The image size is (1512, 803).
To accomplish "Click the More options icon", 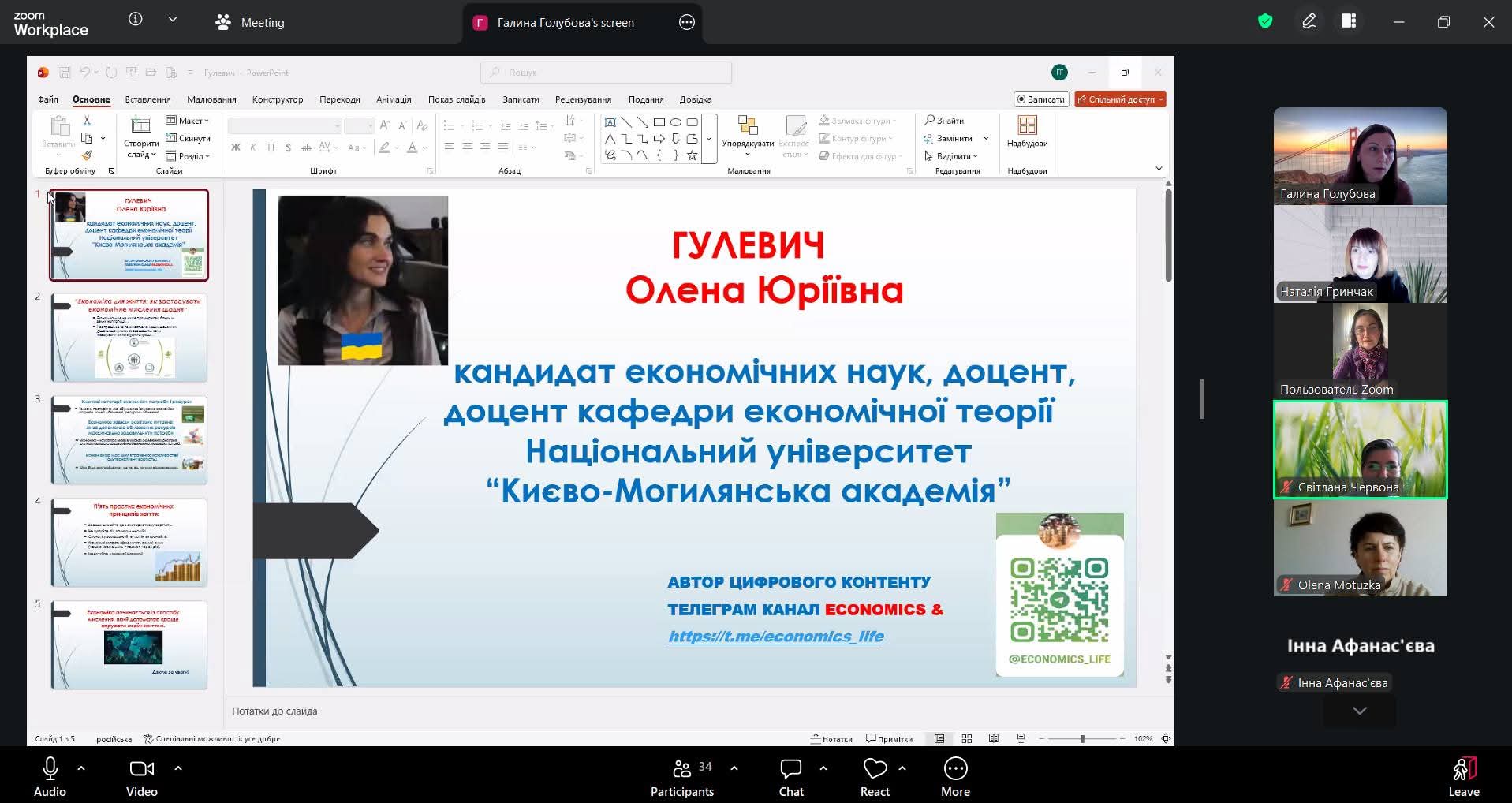I will [x=955, y=777].
